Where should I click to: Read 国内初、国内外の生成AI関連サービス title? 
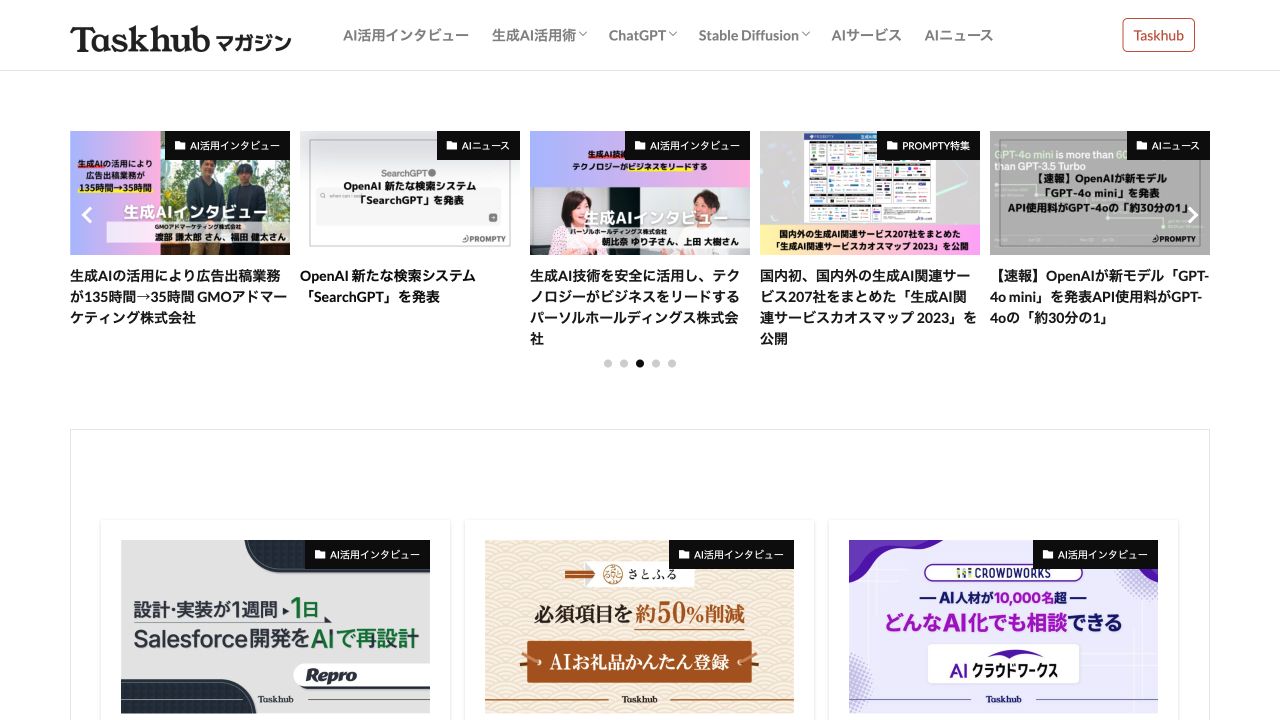[x=868, y=307]
